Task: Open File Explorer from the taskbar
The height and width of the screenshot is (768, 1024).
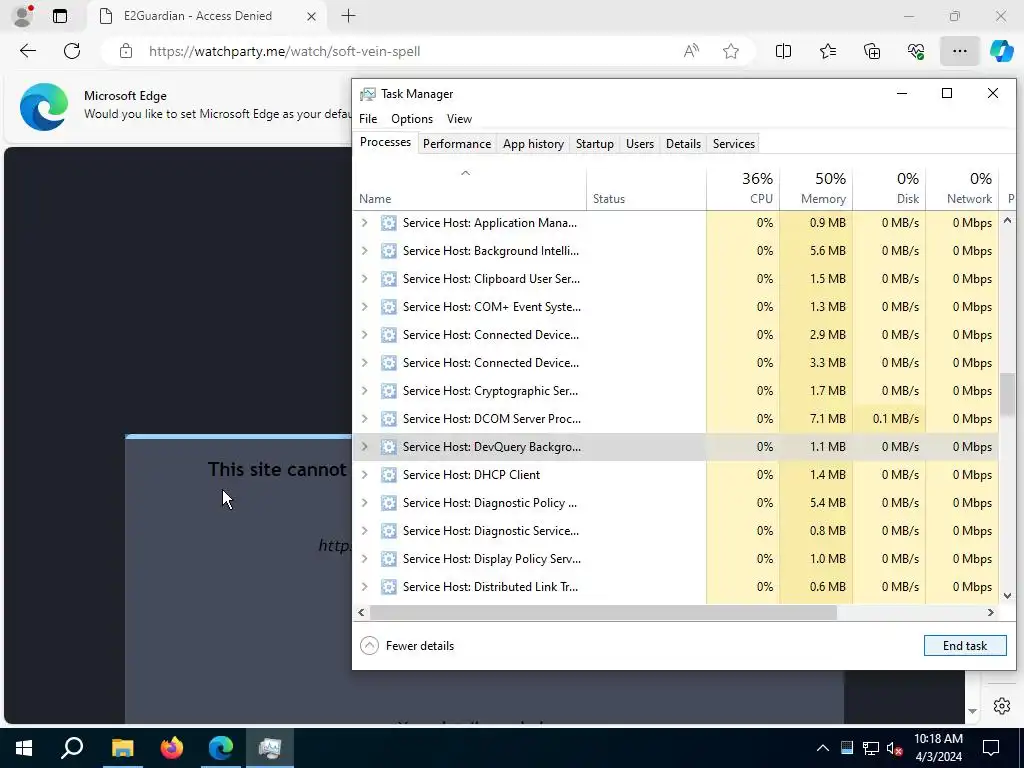Action: tap(122, 748)
